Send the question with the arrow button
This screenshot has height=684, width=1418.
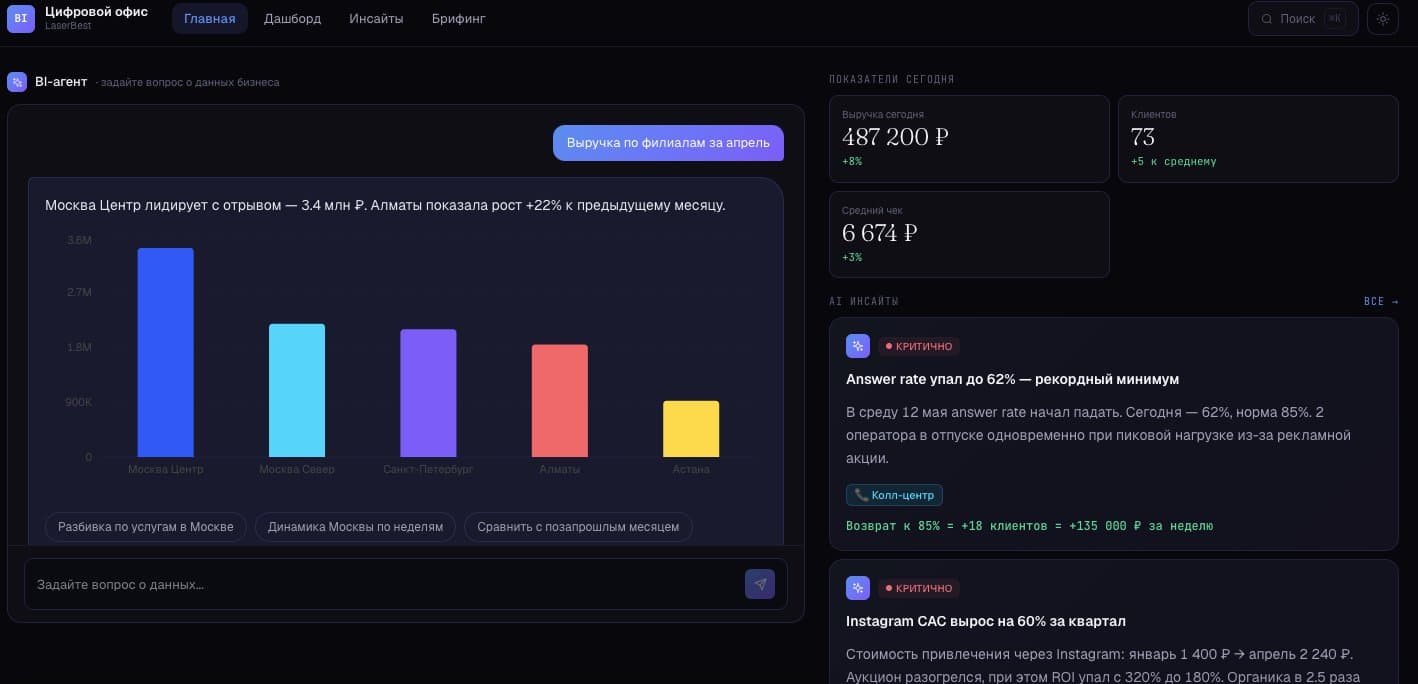[760, 584]
